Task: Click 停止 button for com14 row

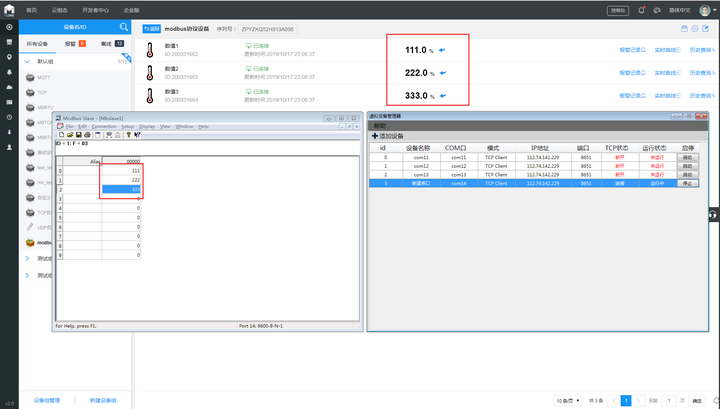Action: tap(687, 183)
